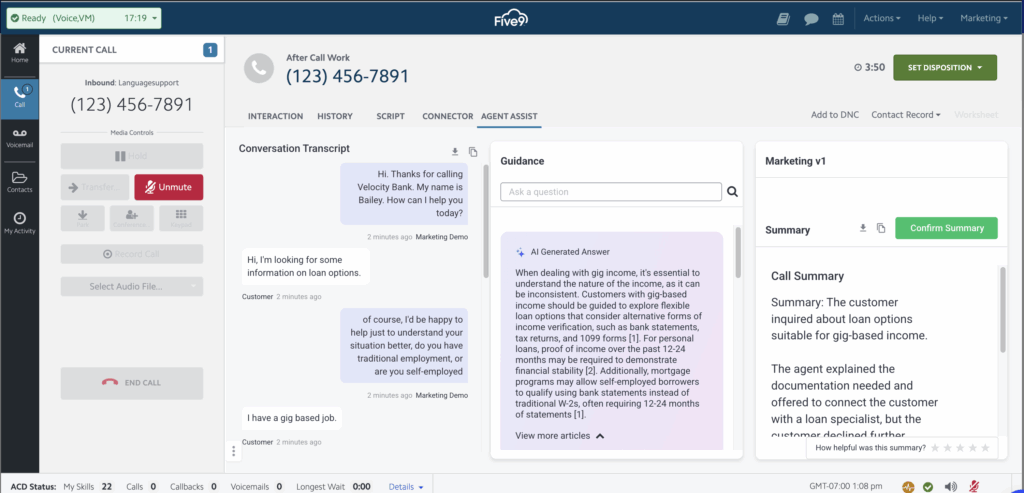This screenshot has height=493, width=1024.
Task: Open the Set Disposition dropdown
Action: coord(944,68)
